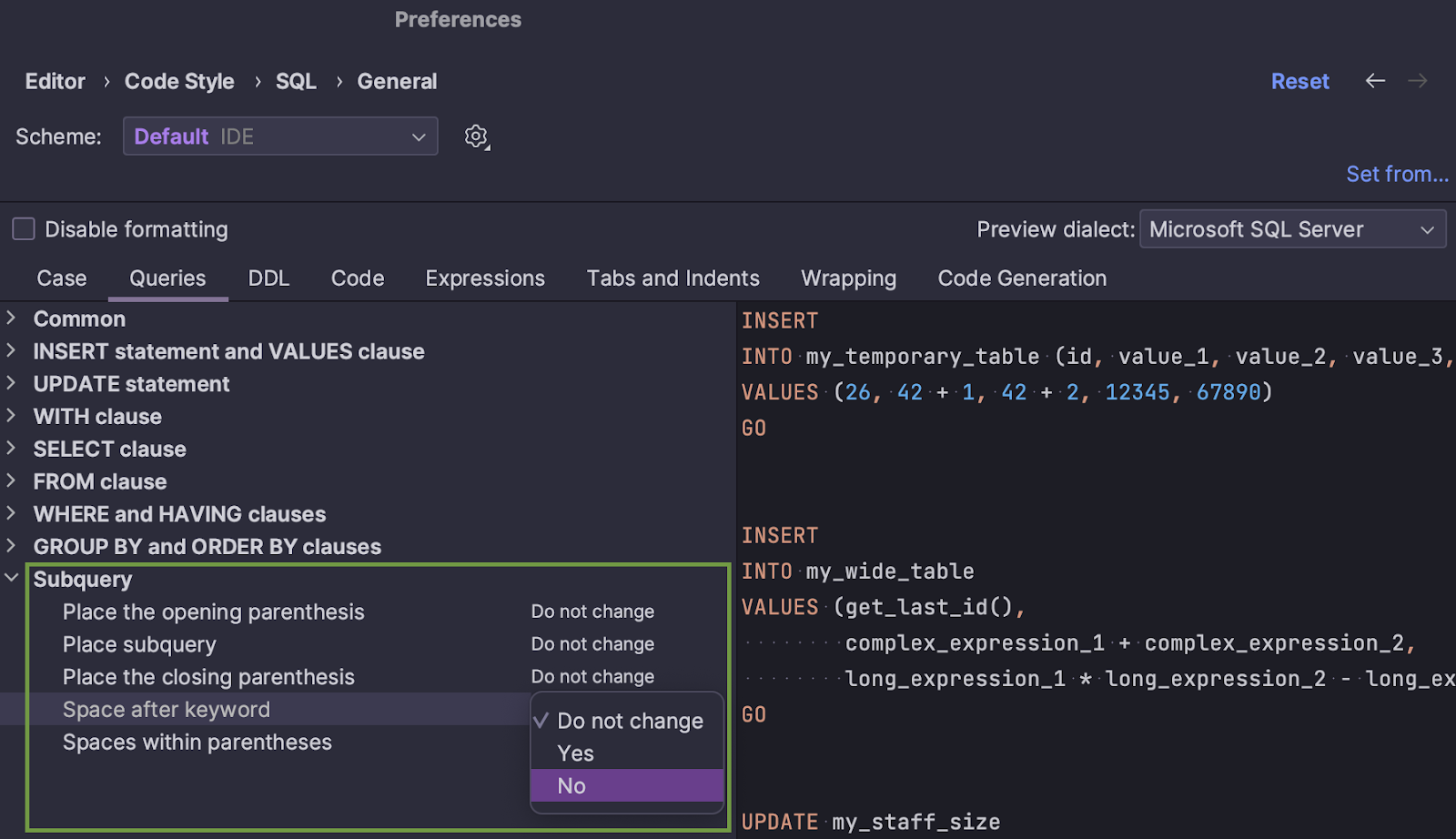Open the scheme settings gear icon
Viewport: 1456px width, 839px height.
click(476, 136)
